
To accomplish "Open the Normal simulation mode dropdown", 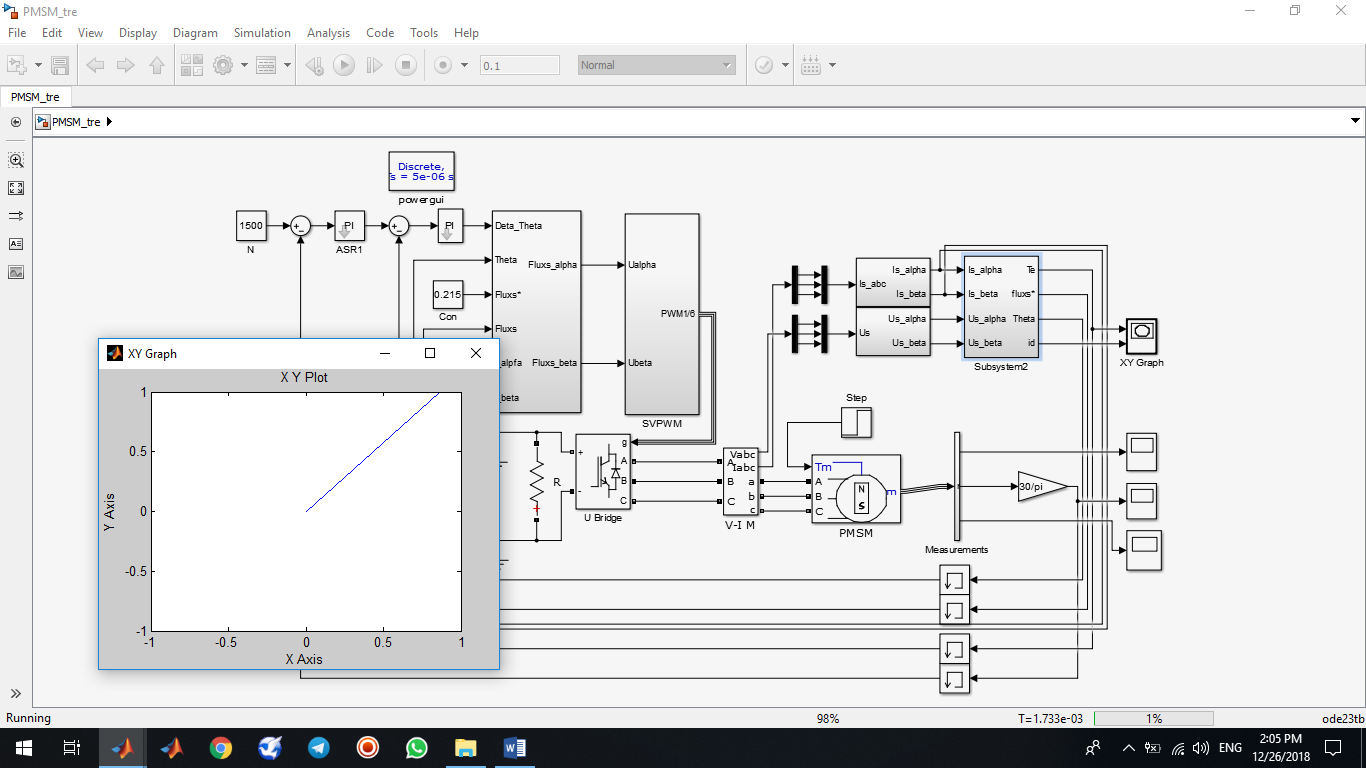I will click(x=656, y=65).
